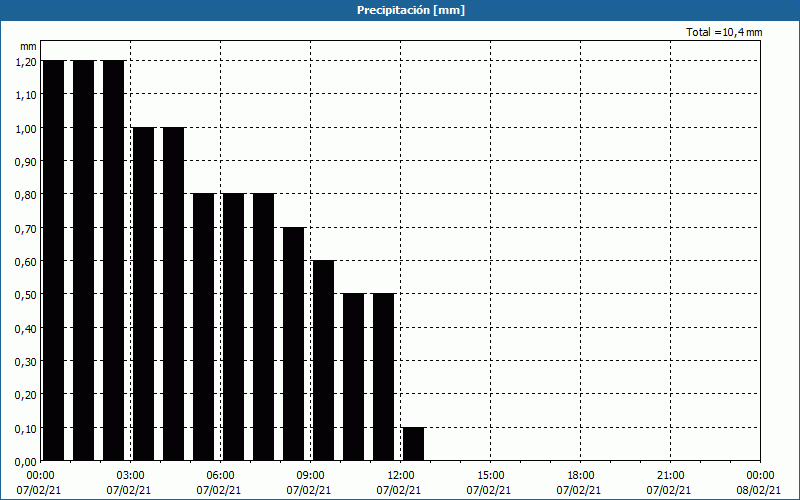Select the third 1,20 mm bar before 03:00
This screenshot has width=800, height=500.
114,260
